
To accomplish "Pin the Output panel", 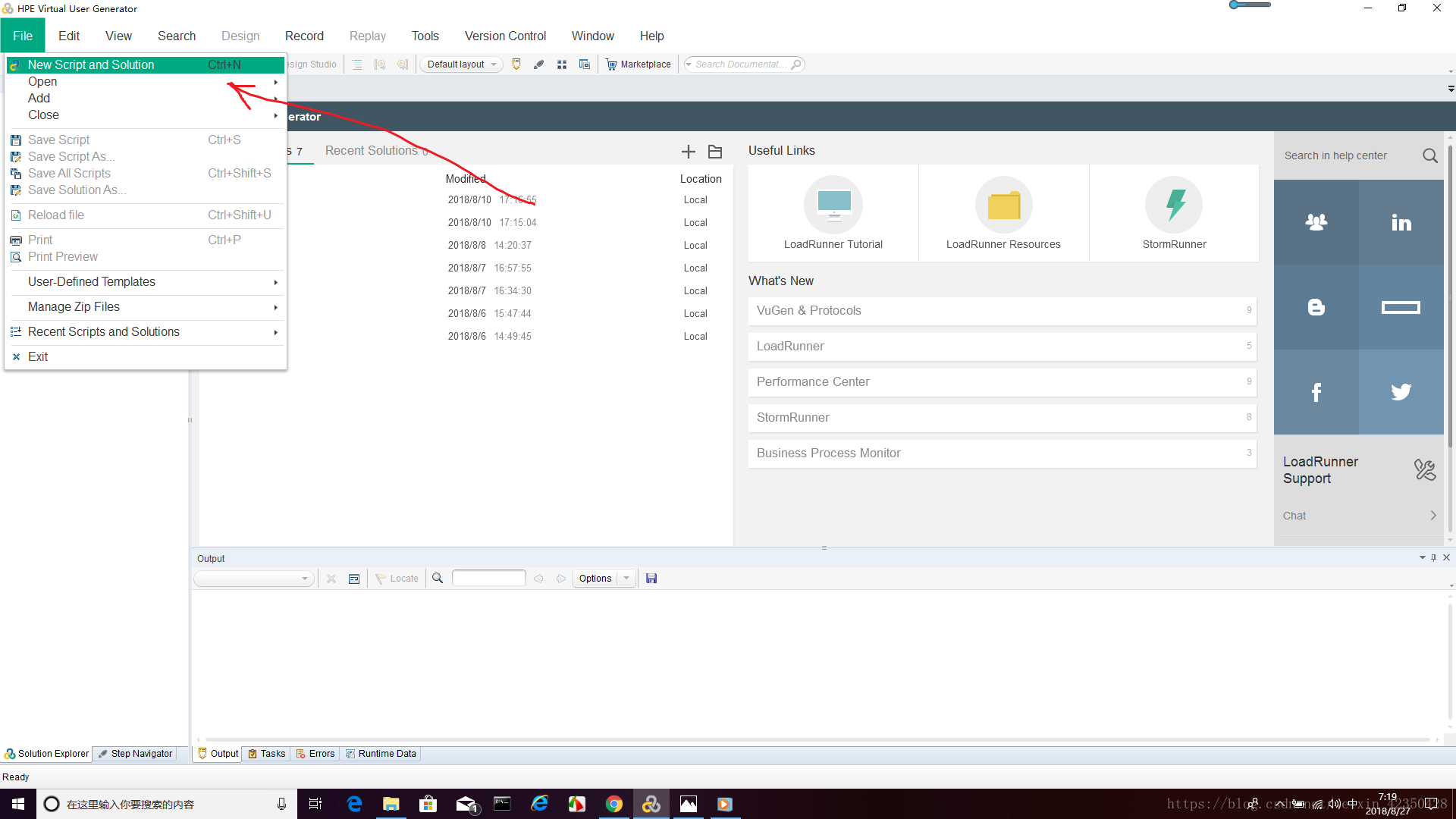I will [x=1433, y=557].
